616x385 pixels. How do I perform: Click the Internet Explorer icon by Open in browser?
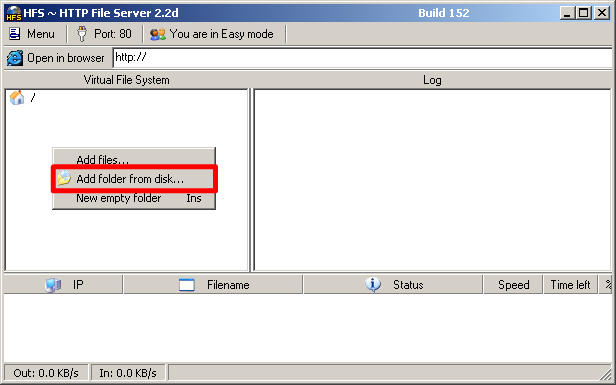pyautogui.click(x=15, y=58)
